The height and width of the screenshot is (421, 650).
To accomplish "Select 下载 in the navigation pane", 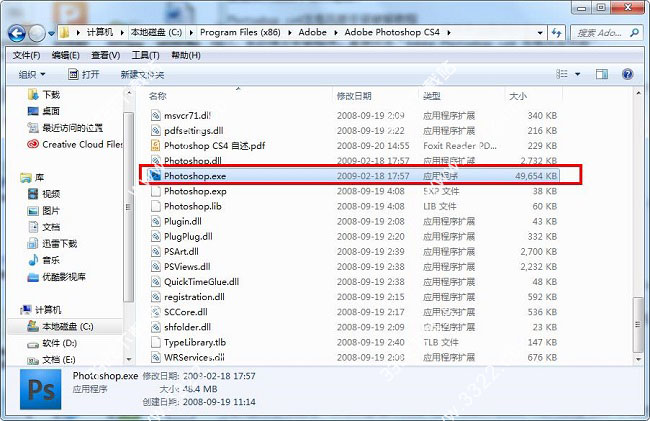I will click(44, 95).
